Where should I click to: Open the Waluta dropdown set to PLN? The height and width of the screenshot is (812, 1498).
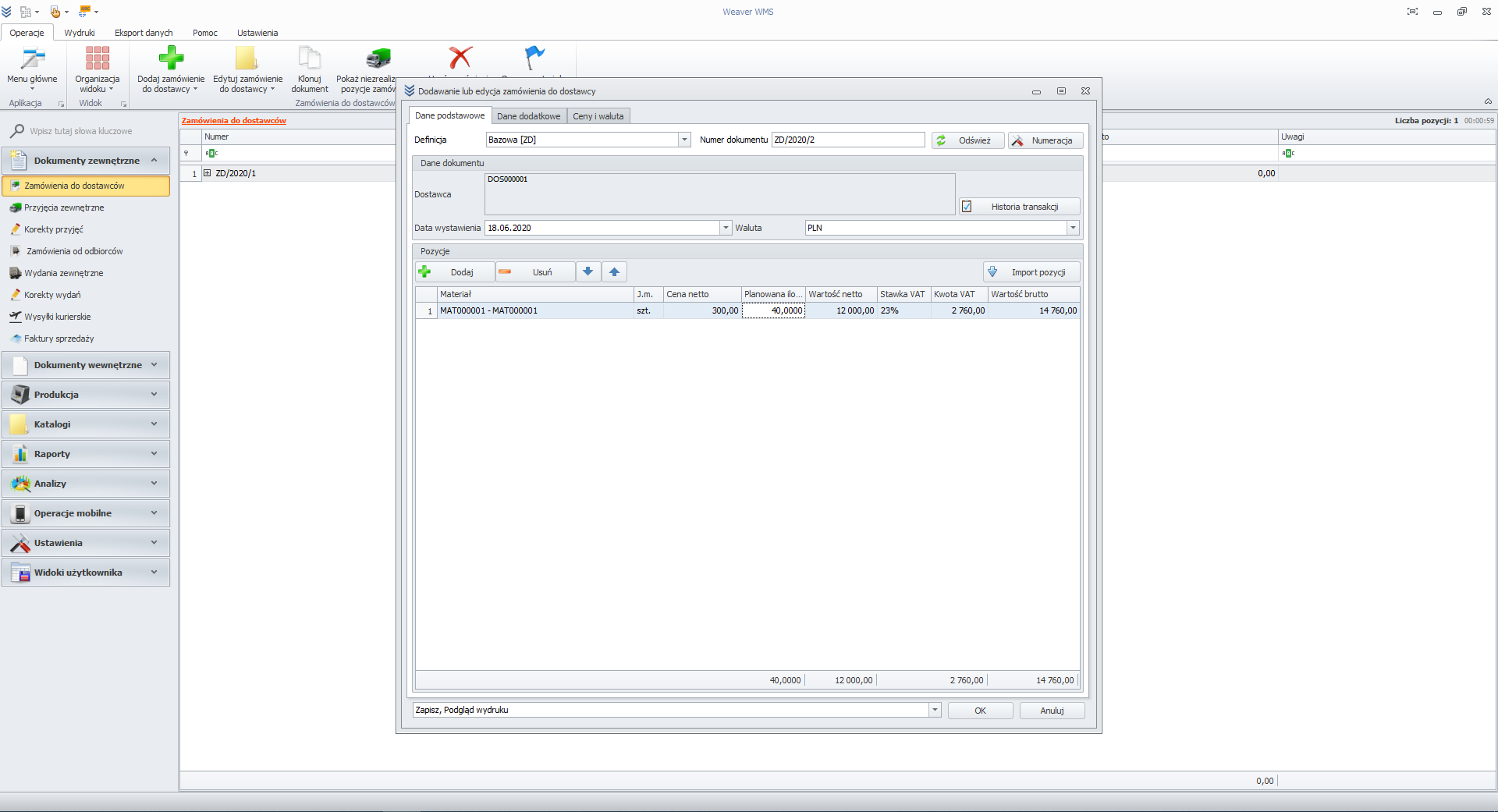point(1073,227)
